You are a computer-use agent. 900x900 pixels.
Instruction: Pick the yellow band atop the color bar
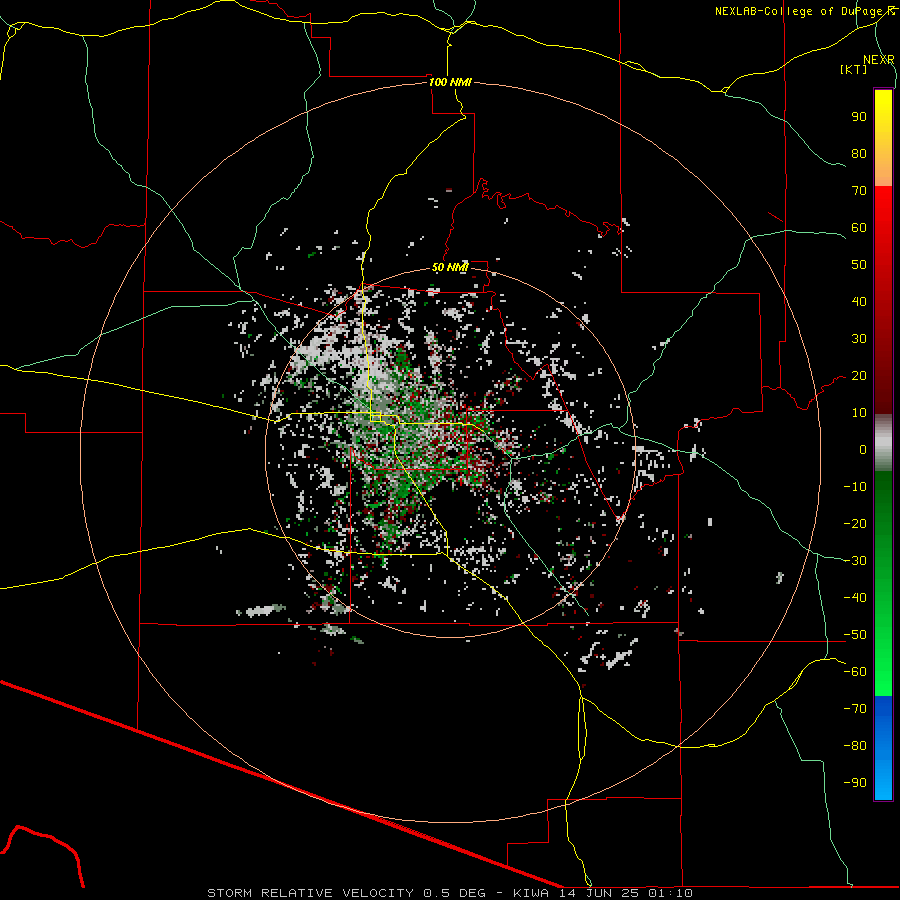(883, 138)
